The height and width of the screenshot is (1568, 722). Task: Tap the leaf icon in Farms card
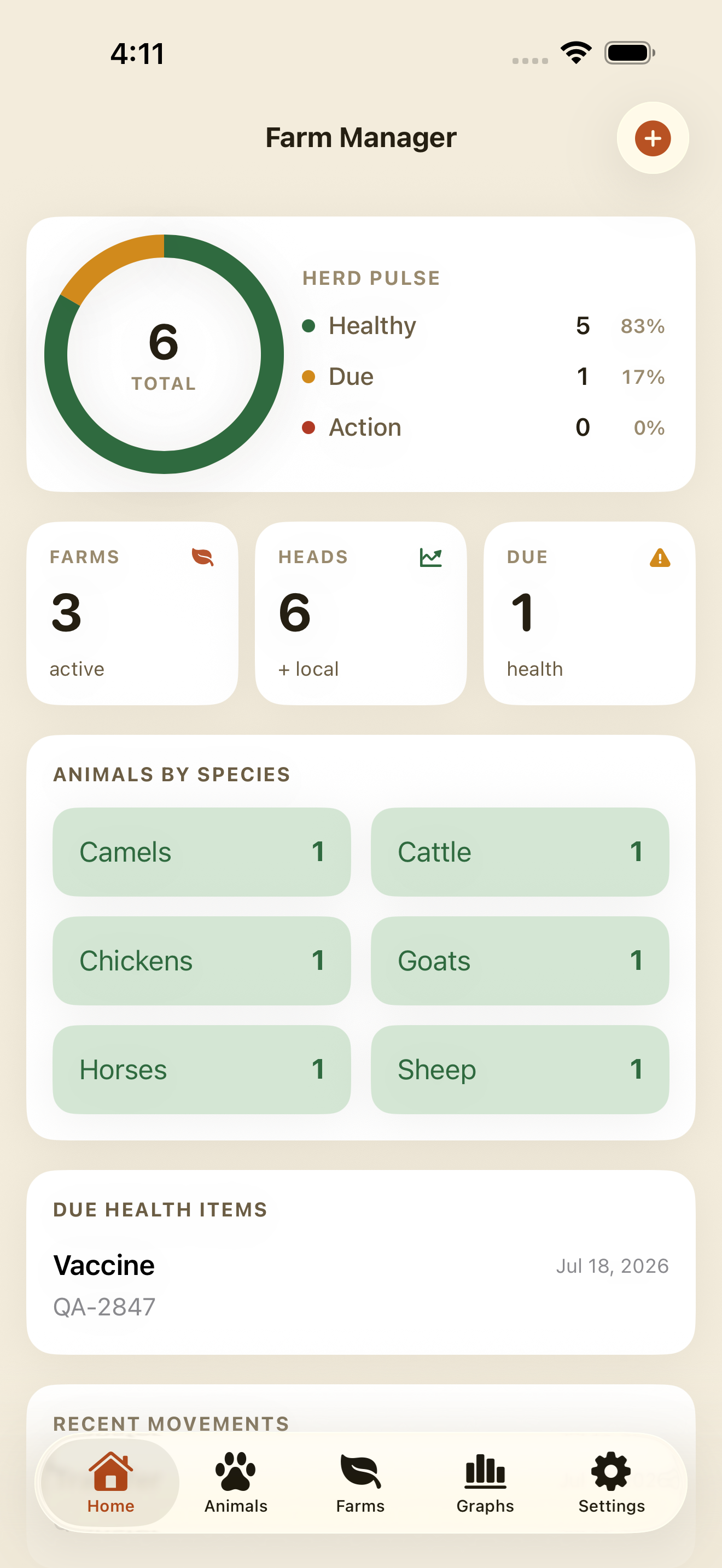click(203, 557)
